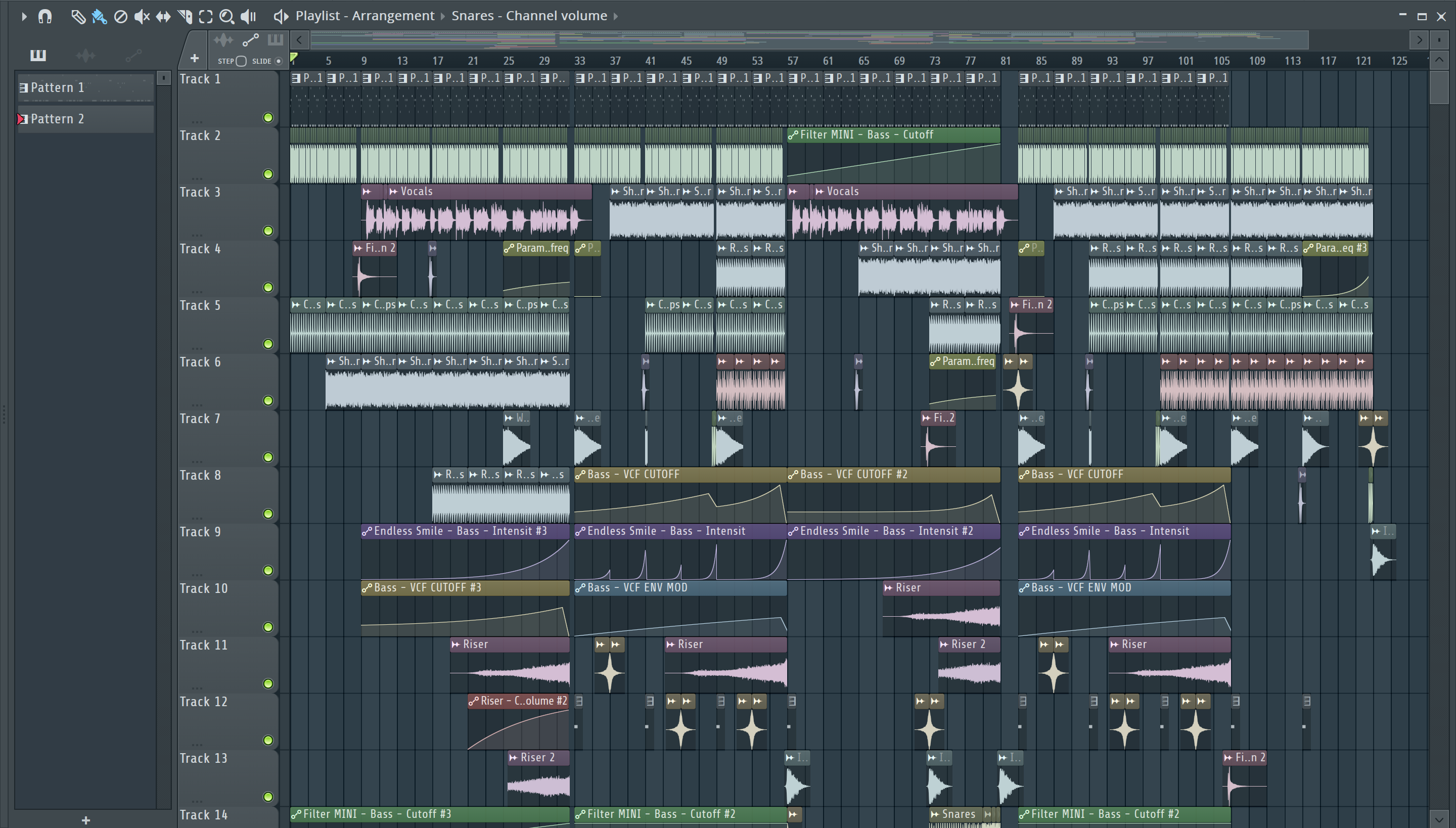The height and width of the screenshot is (828, 1456).
Task: Mute Track 4 with green toggle
Action: pos(268,287)
